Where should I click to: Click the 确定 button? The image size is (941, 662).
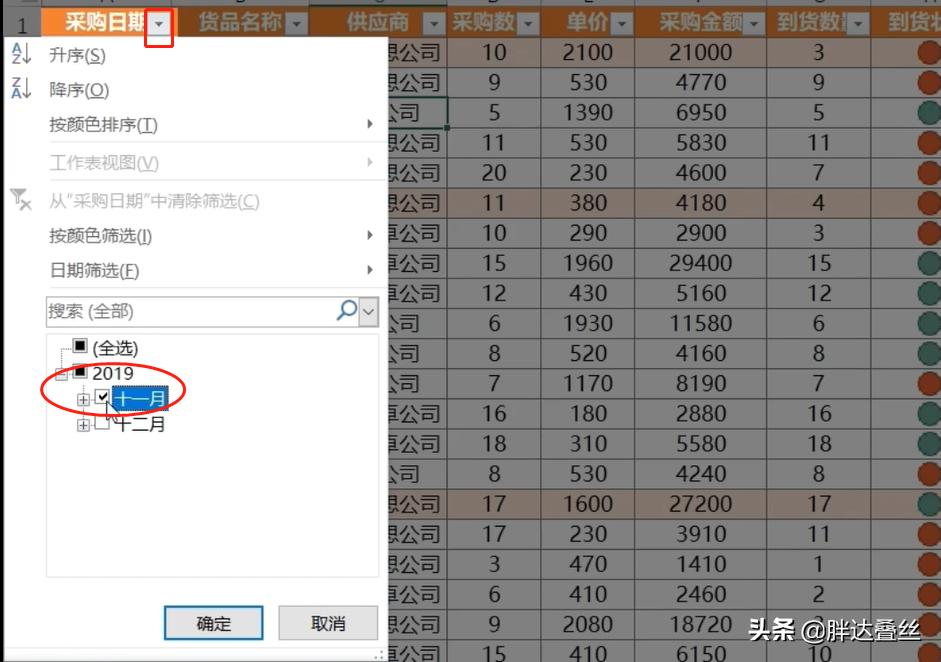214,623
